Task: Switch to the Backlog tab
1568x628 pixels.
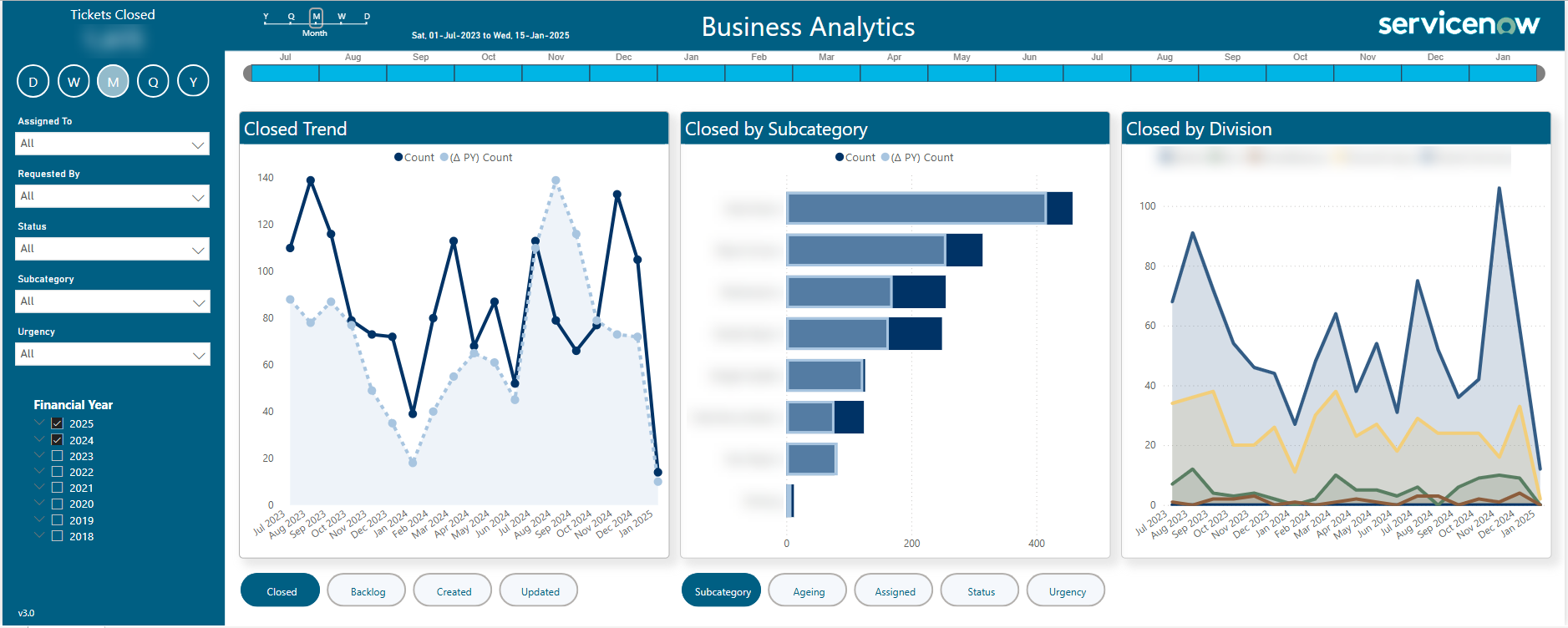Action: pos(368,591)
